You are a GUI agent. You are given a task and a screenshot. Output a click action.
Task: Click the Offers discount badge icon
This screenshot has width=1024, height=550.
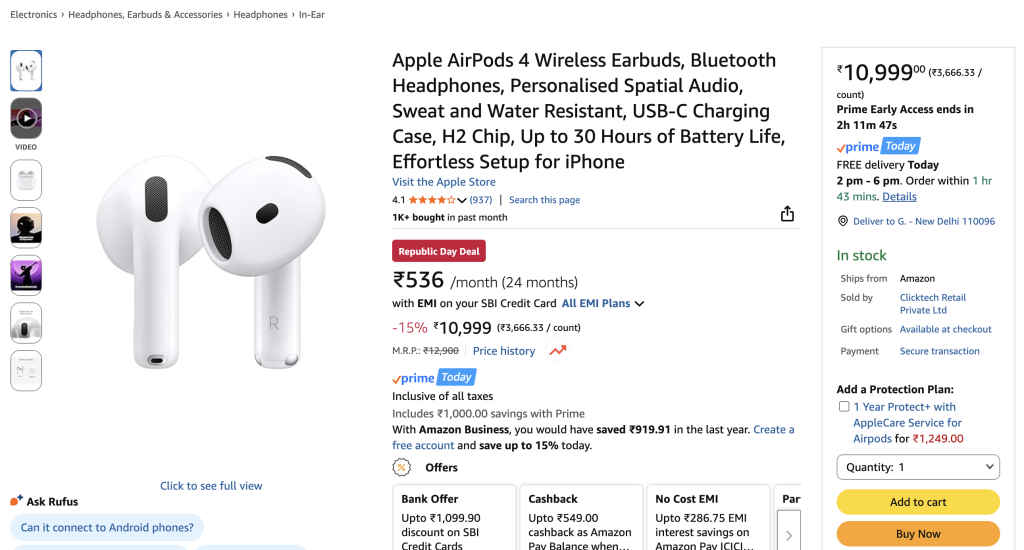pos(402,467)
